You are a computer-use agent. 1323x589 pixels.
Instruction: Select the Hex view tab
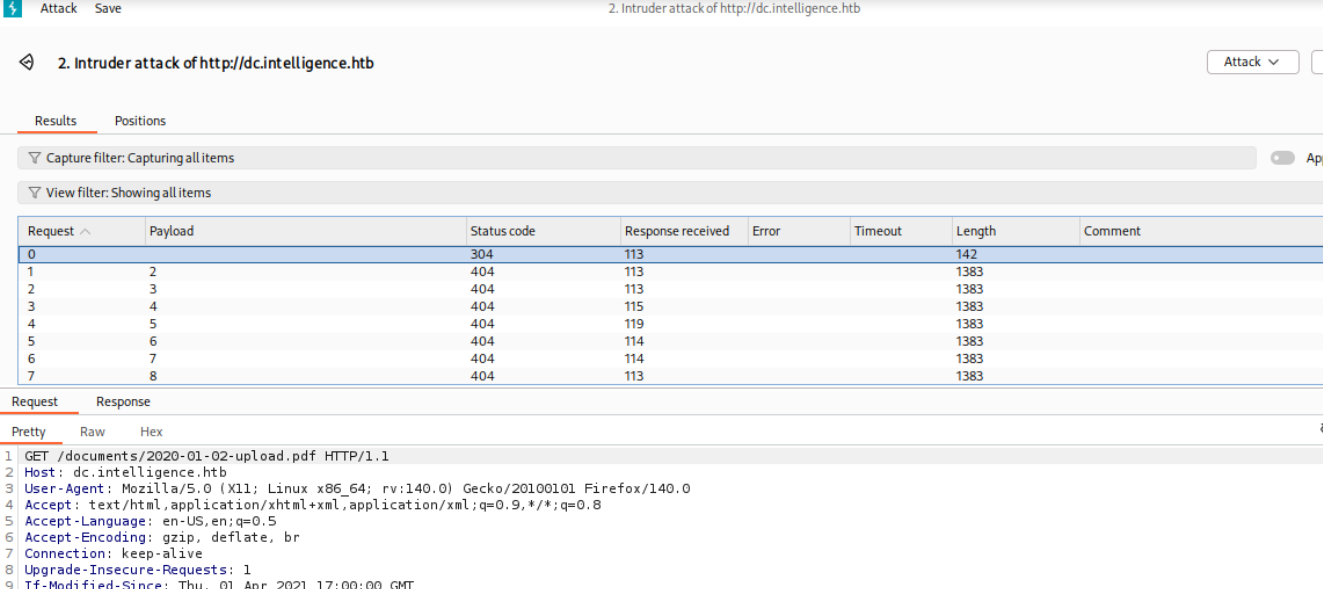tap(151, 432)
